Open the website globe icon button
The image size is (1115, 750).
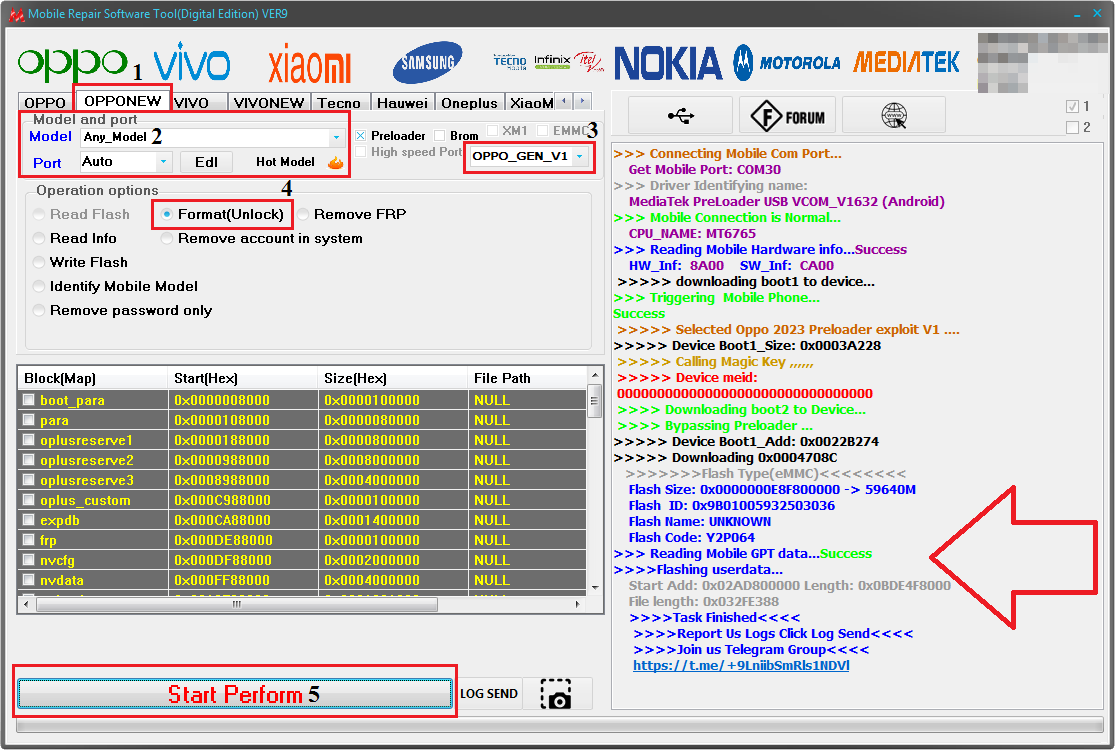[894, 115]
